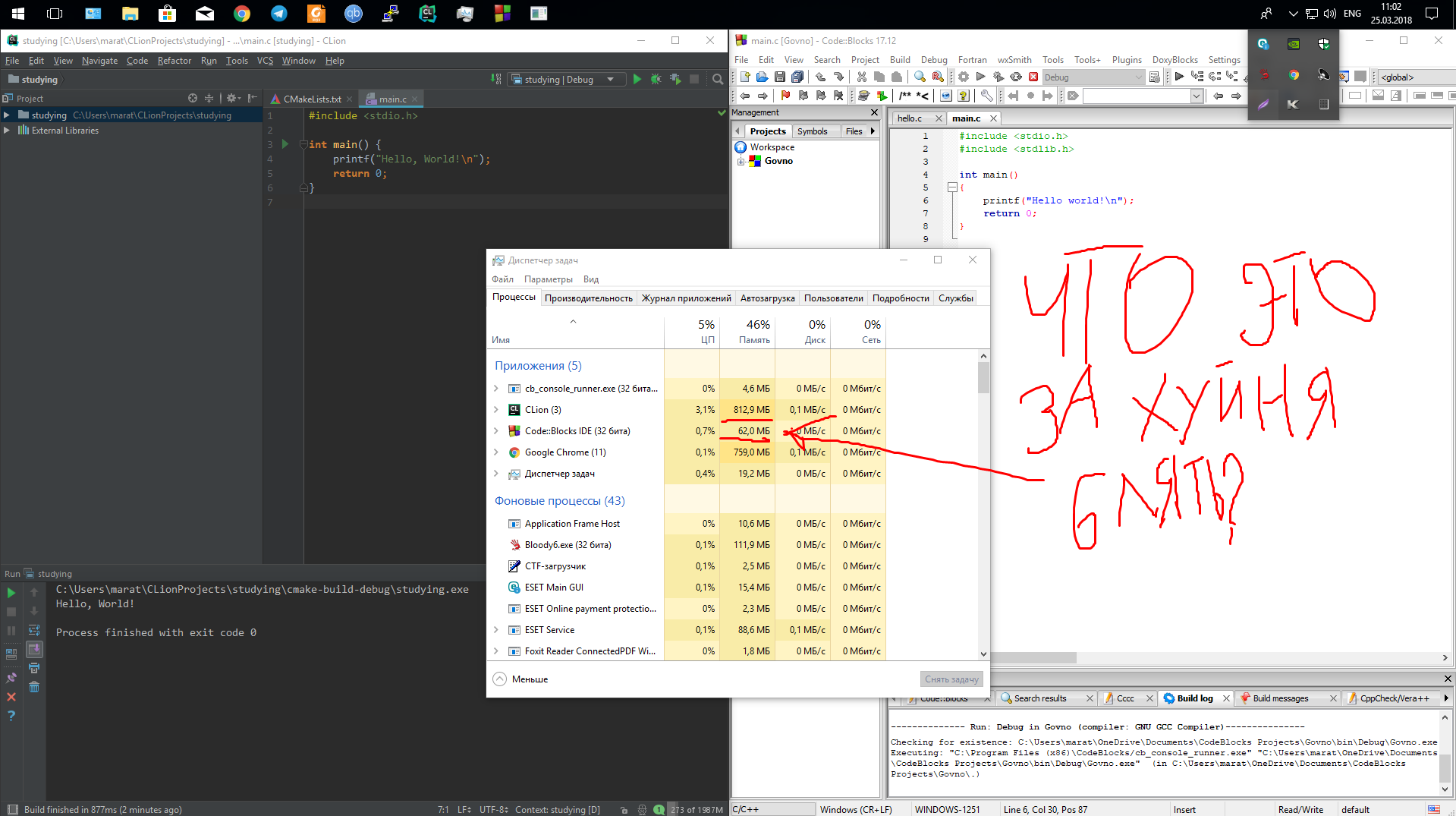Click Open folder icon in Code::Blocks toolbar
Image resolution: width=1456 pixels, height=816 pixels.
762,77
